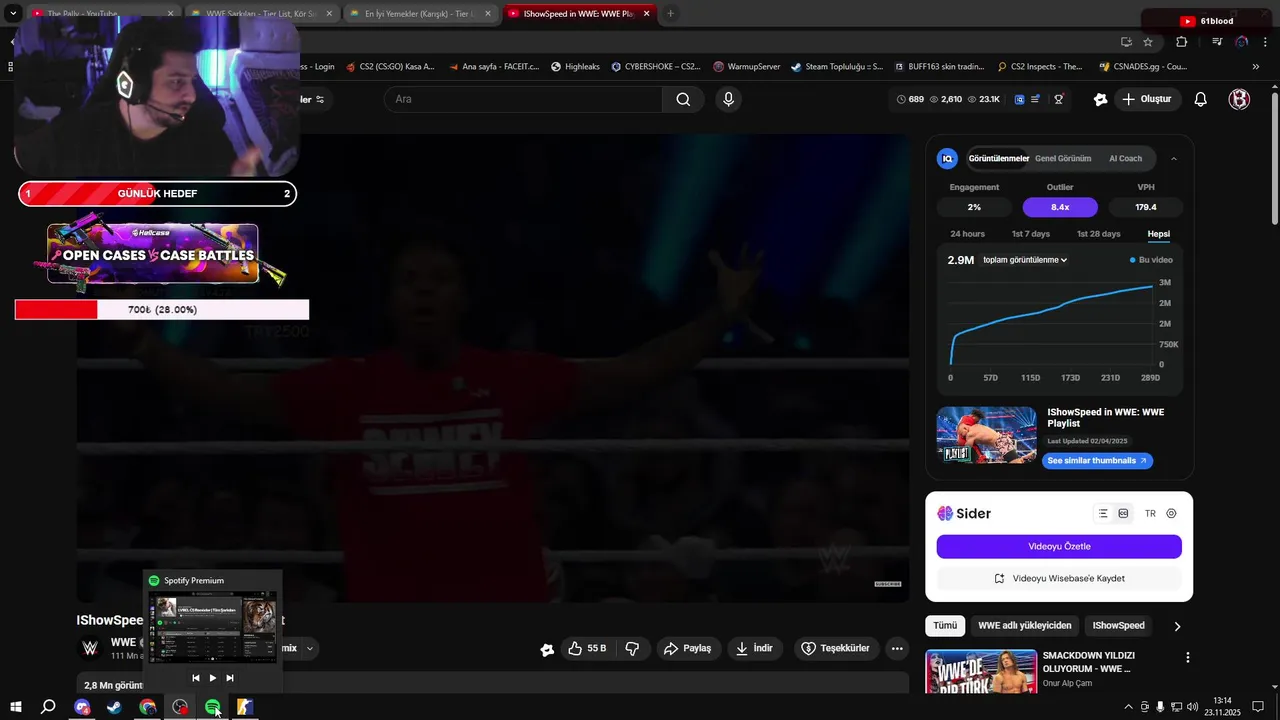1280x720 pixels.
Task: Switch to The Pally - YouTube browser tab
Action: (x=103, y=14)
